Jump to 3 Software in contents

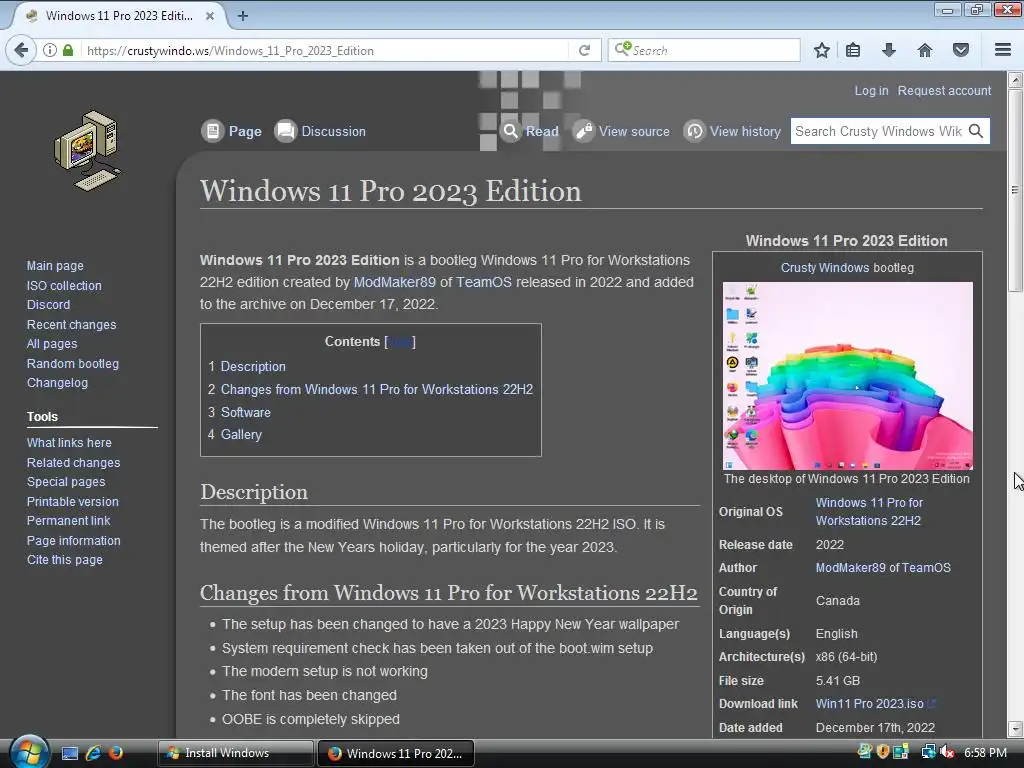(239, 412)
